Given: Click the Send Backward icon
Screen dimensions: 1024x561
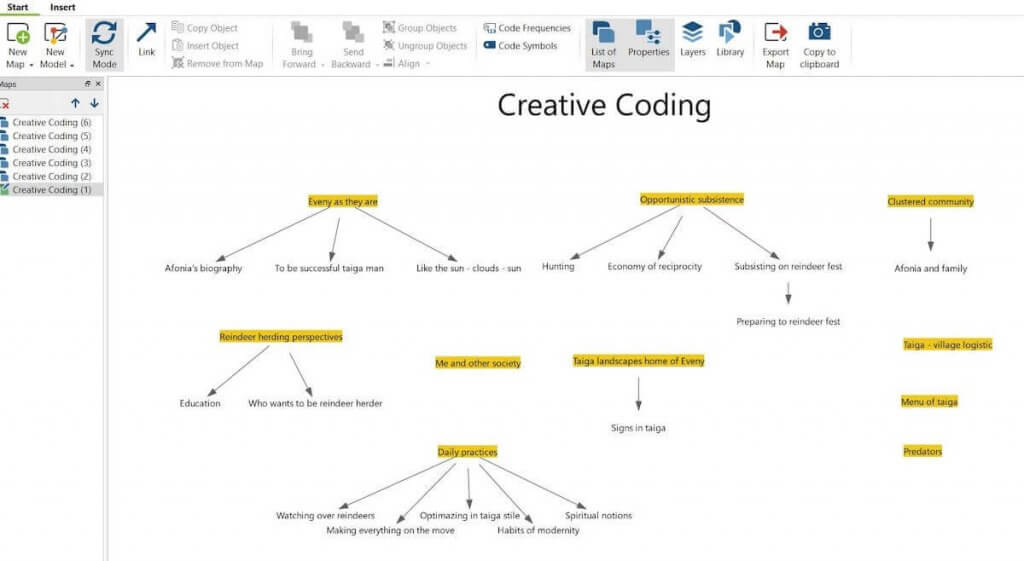Looking at the screenshot, I should pos(353,33).
